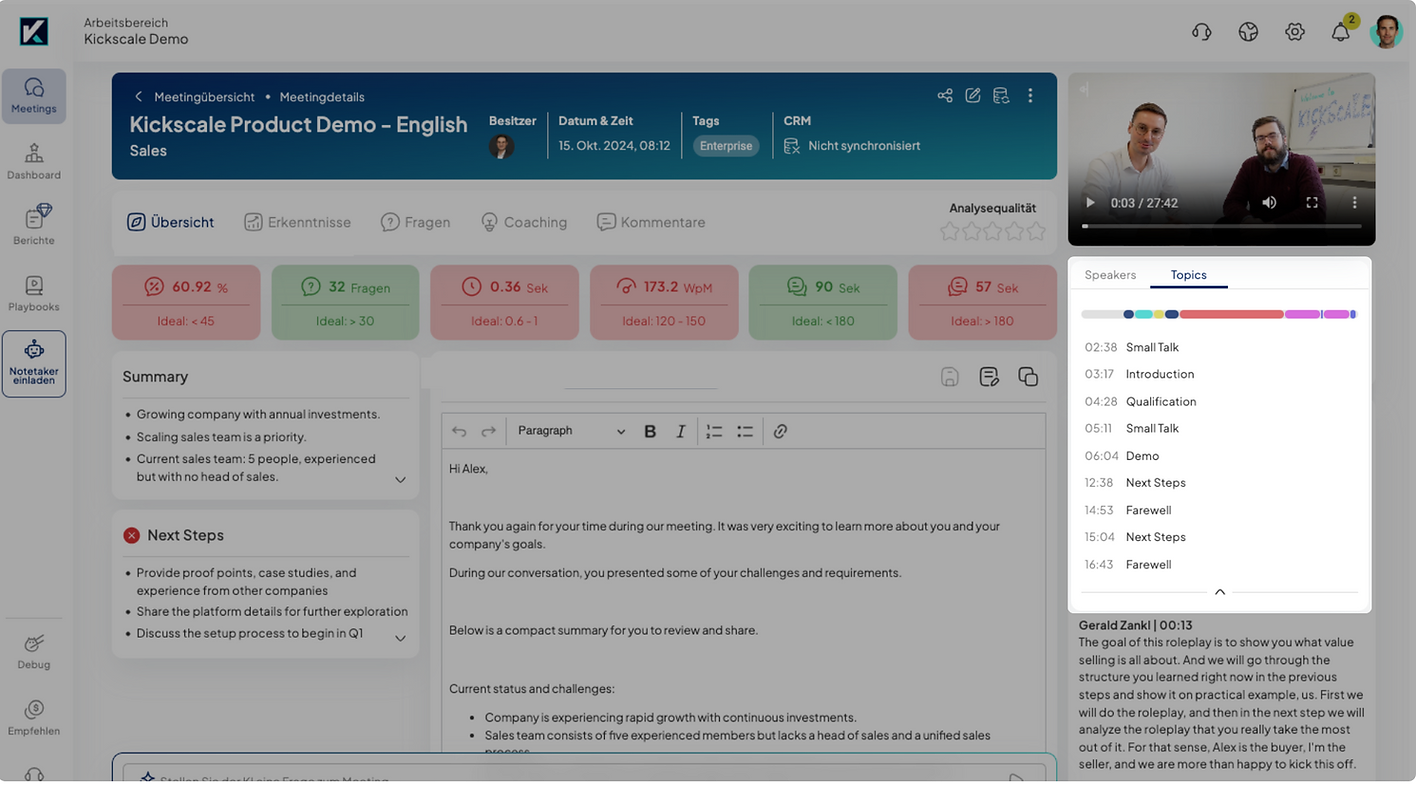Open the settings gear icon
Image resolution: width=1416 pixels, height=796 pixels.
pyautogui.click(x=1295, y=32)
